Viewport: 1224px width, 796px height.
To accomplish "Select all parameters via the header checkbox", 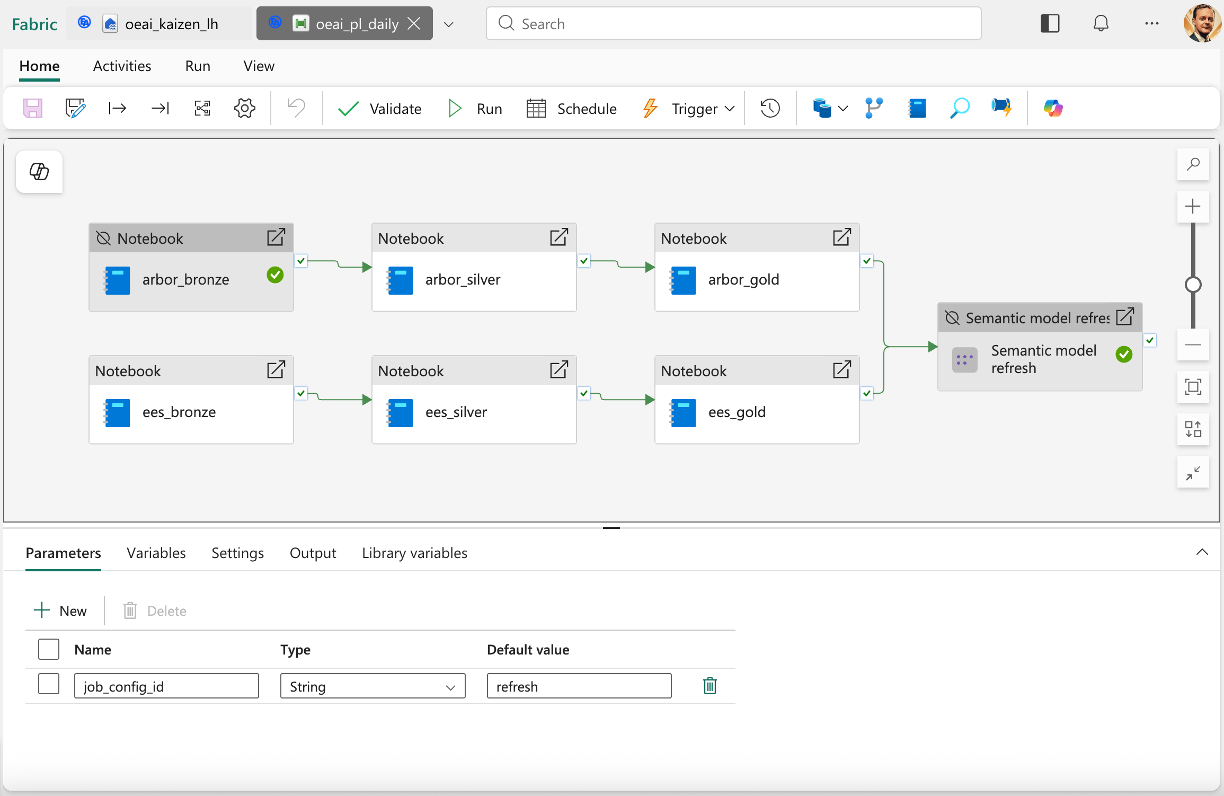I will point(48,649).
